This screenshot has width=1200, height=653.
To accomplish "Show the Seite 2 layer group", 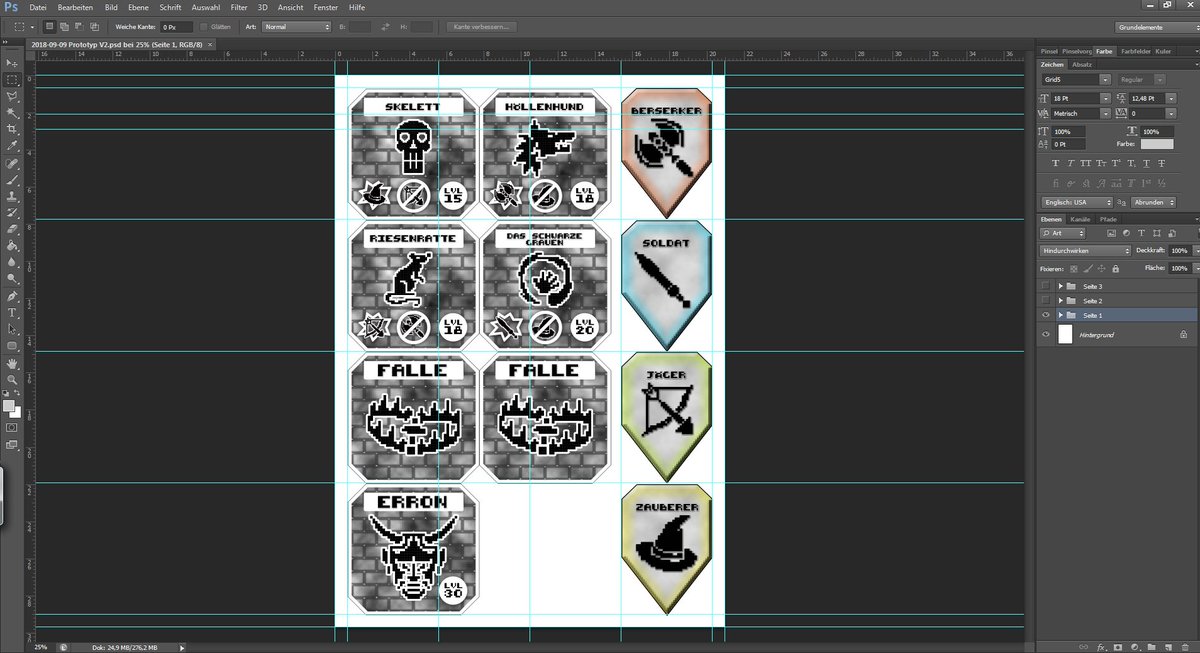I will pyautogui.click(x=1046, y=300).
